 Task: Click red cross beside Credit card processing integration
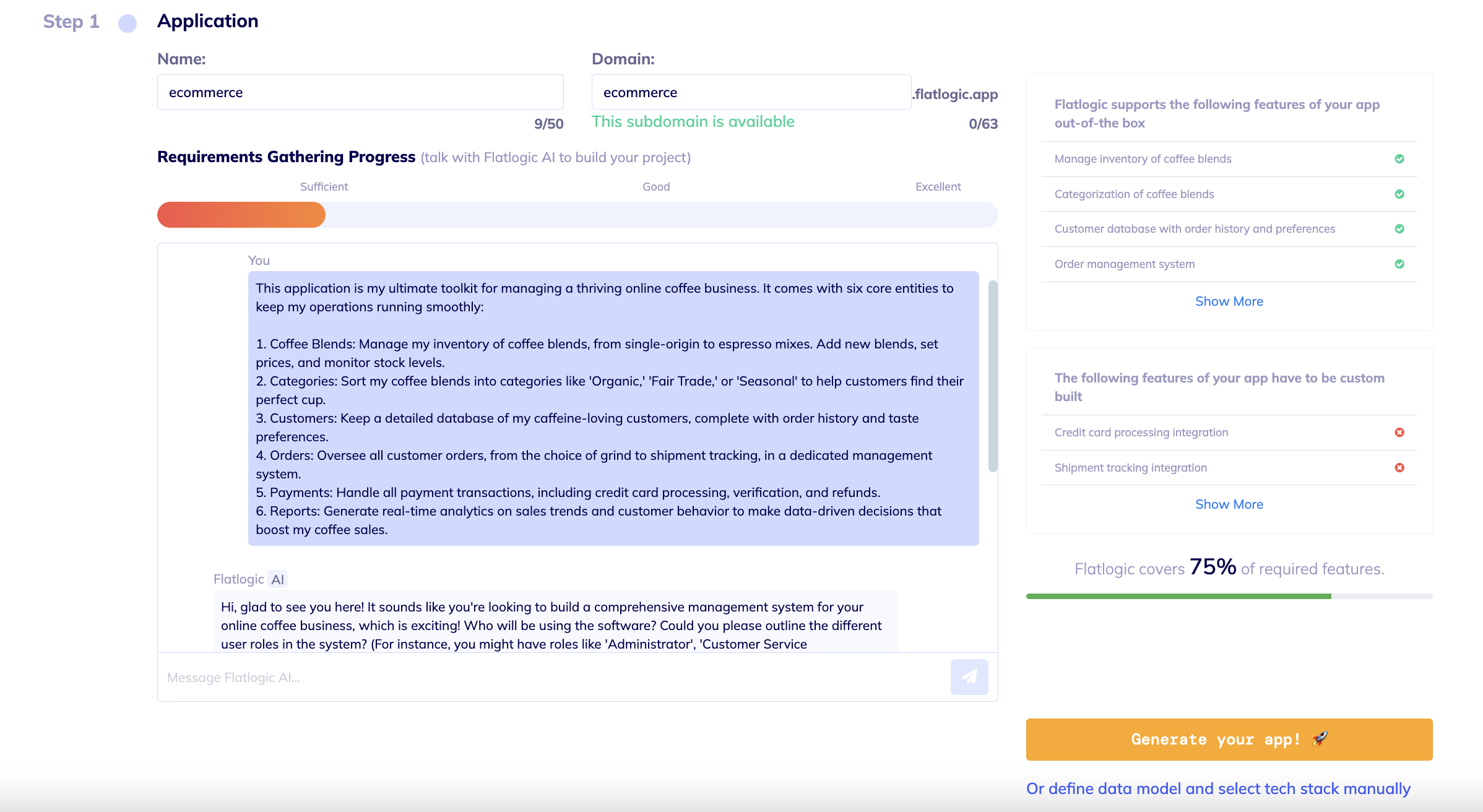point(1399,433)
